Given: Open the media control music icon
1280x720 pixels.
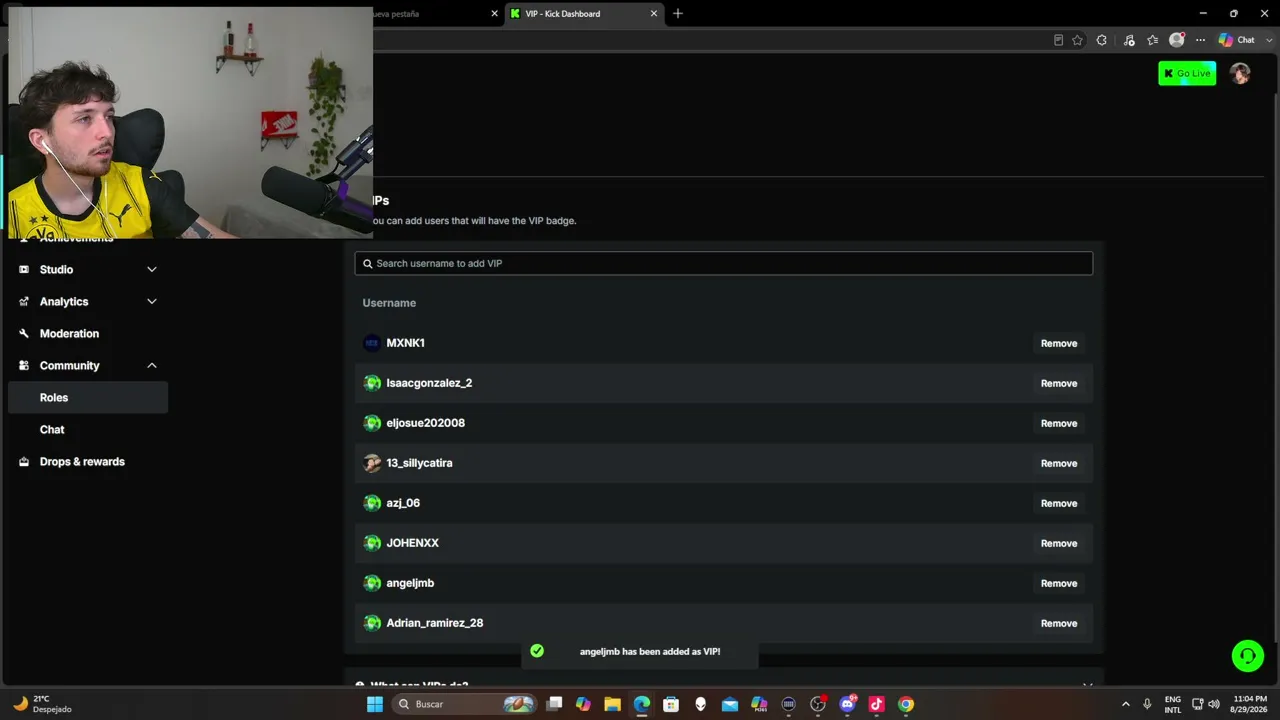Looking at the screenshot, I should [x=1129, y=40].
